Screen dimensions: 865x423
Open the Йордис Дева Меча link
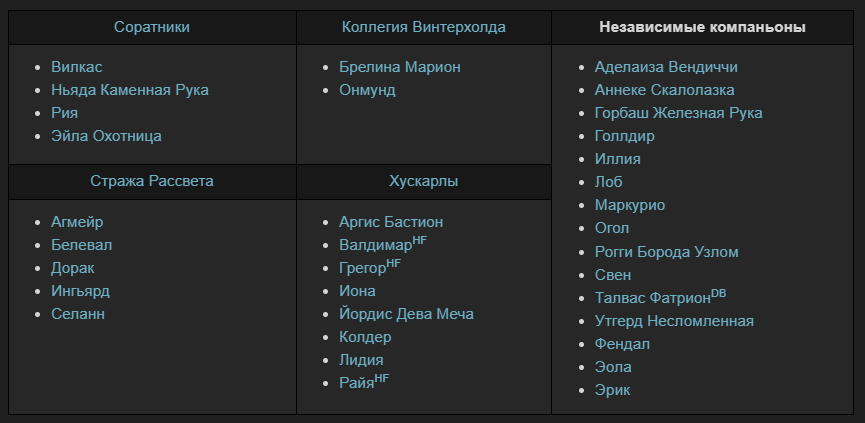406,314
